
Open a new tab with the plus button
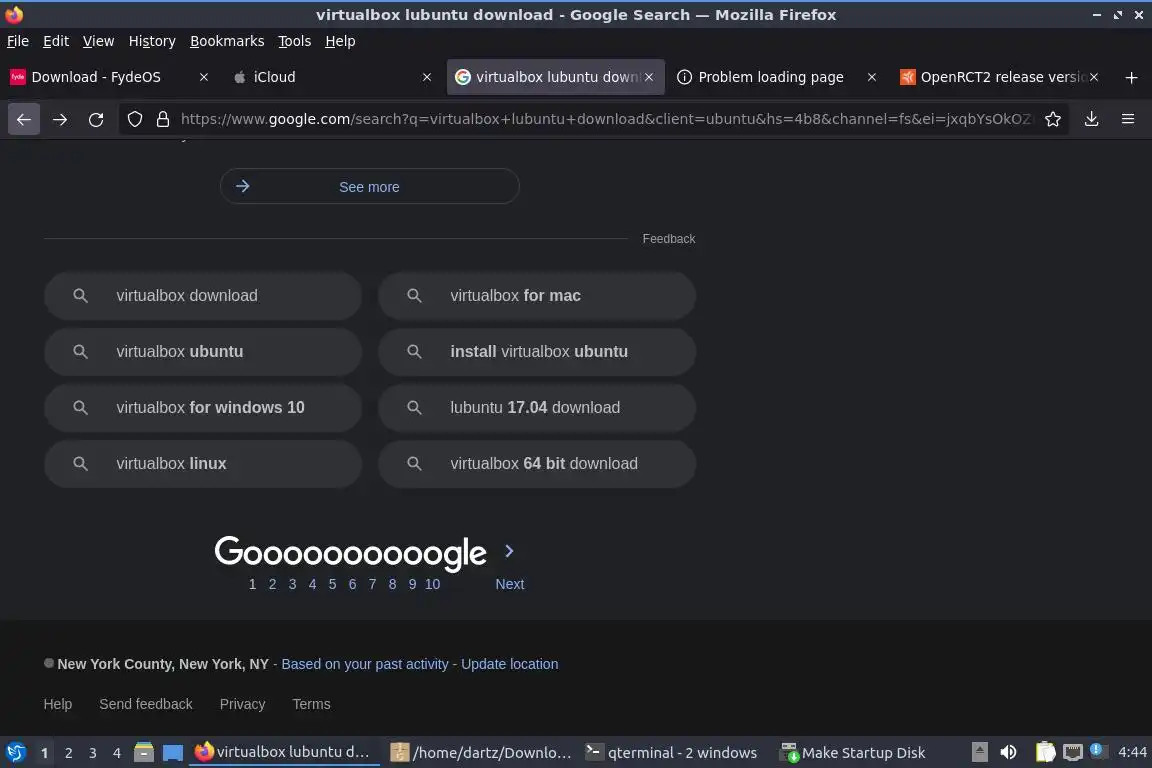(1131, 77)
